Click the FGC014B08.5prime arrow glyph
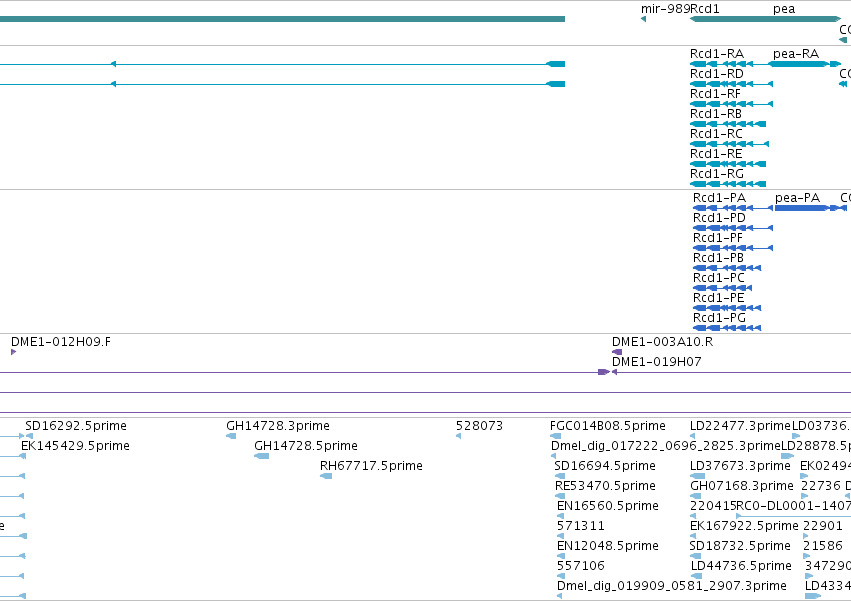Viewport: 851px width, 601px height. point(555,436)
